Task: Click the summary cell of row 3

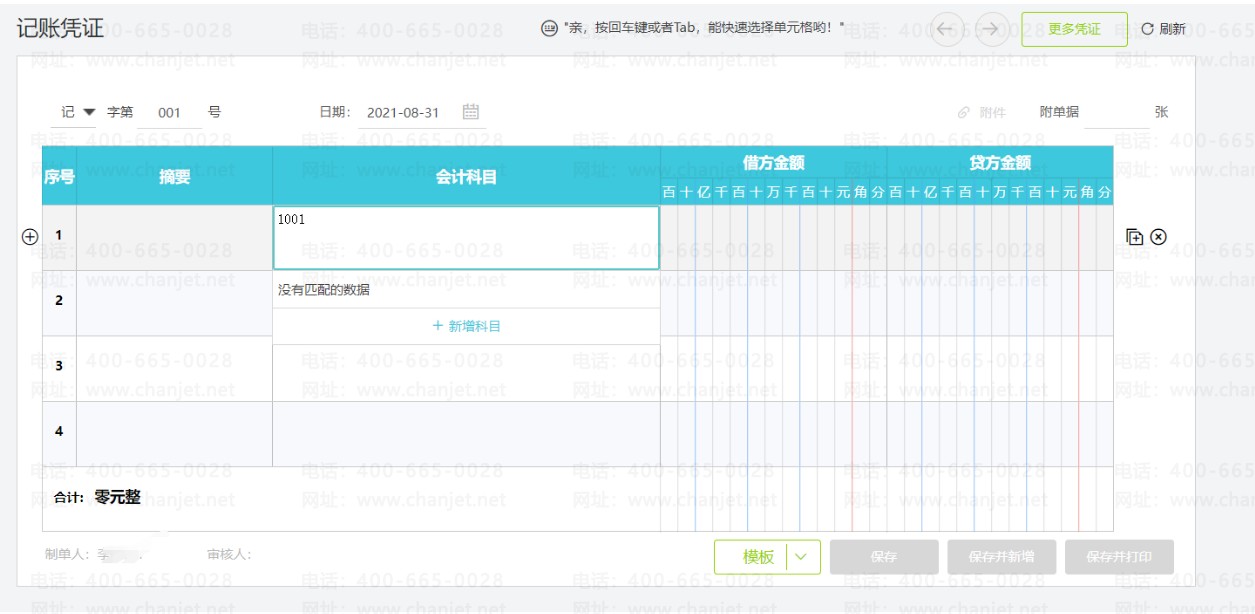Action: point(174,369)
